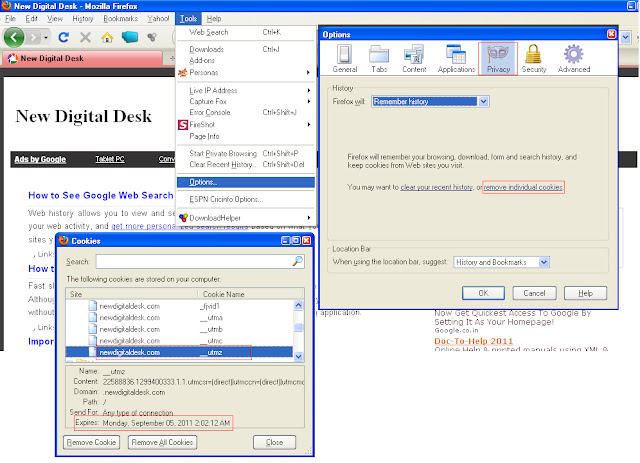Screen dimensions: 640x463
Task: Click the 'Site' column header
Action: pyautogui.click(x=132, y=294)
